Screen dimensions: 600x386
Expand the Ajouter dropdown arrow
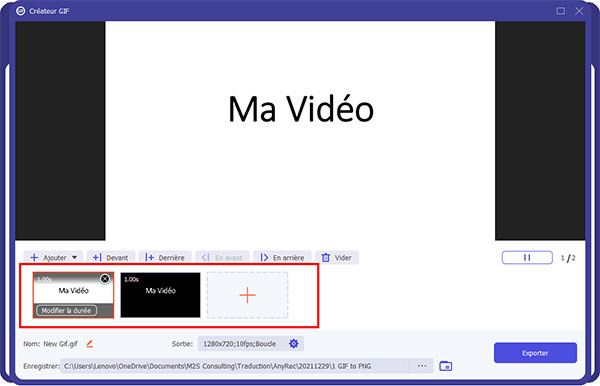coord(75,257)
